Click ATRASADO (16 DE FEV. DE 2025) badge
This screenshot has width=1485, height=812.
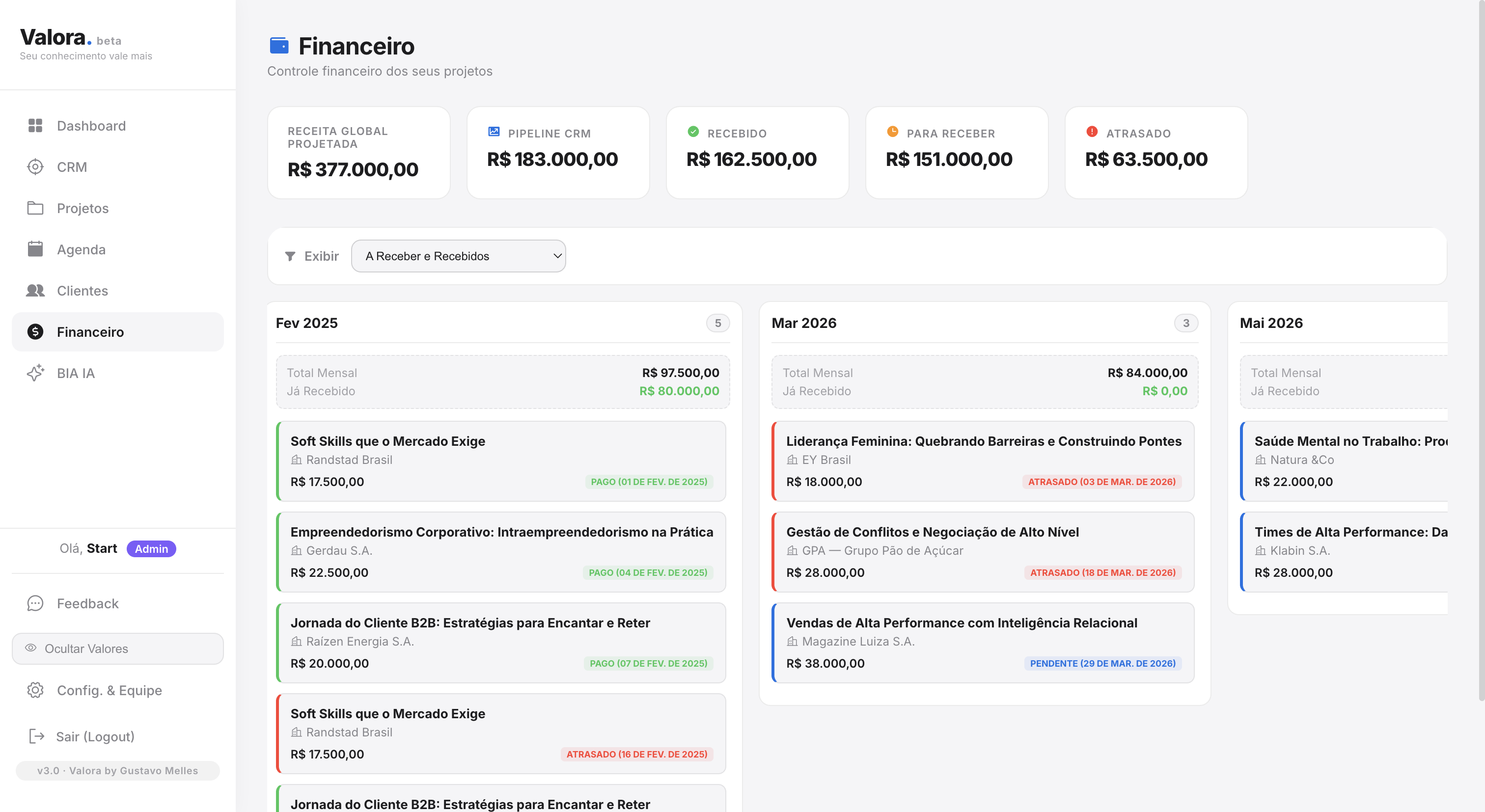click(x=637, y=755)
